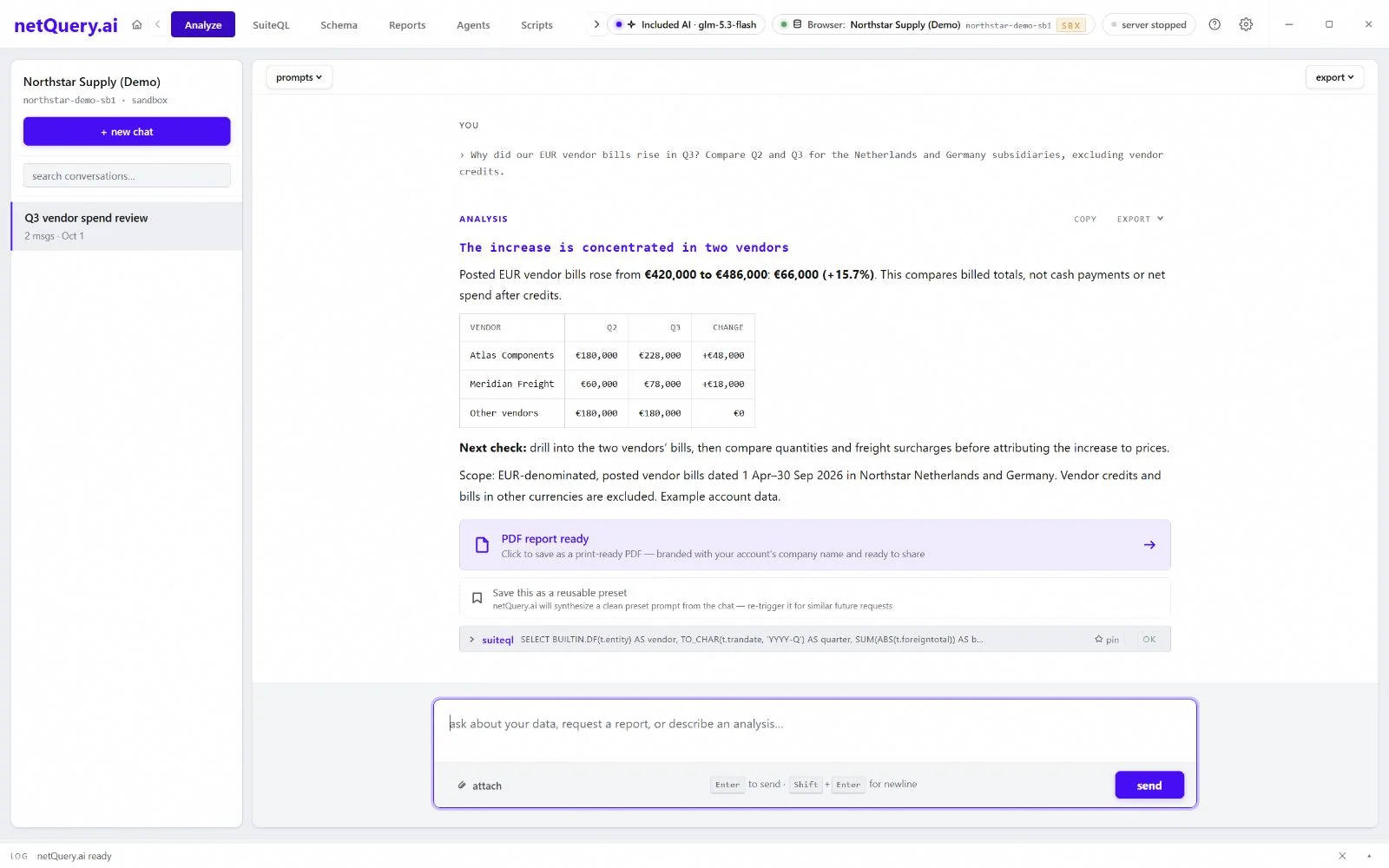
Task: Click the PDF report ready arrow
Action: pos(1149,545)
